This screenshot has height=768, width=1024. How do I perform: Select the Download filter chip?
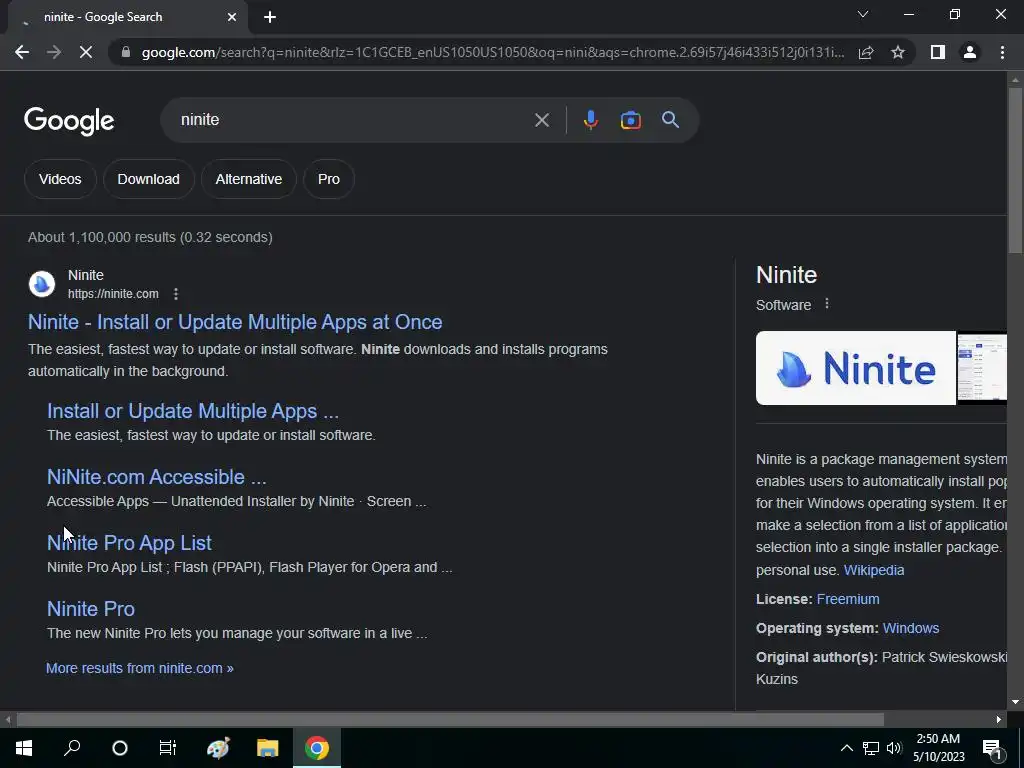tap(148, 179)
